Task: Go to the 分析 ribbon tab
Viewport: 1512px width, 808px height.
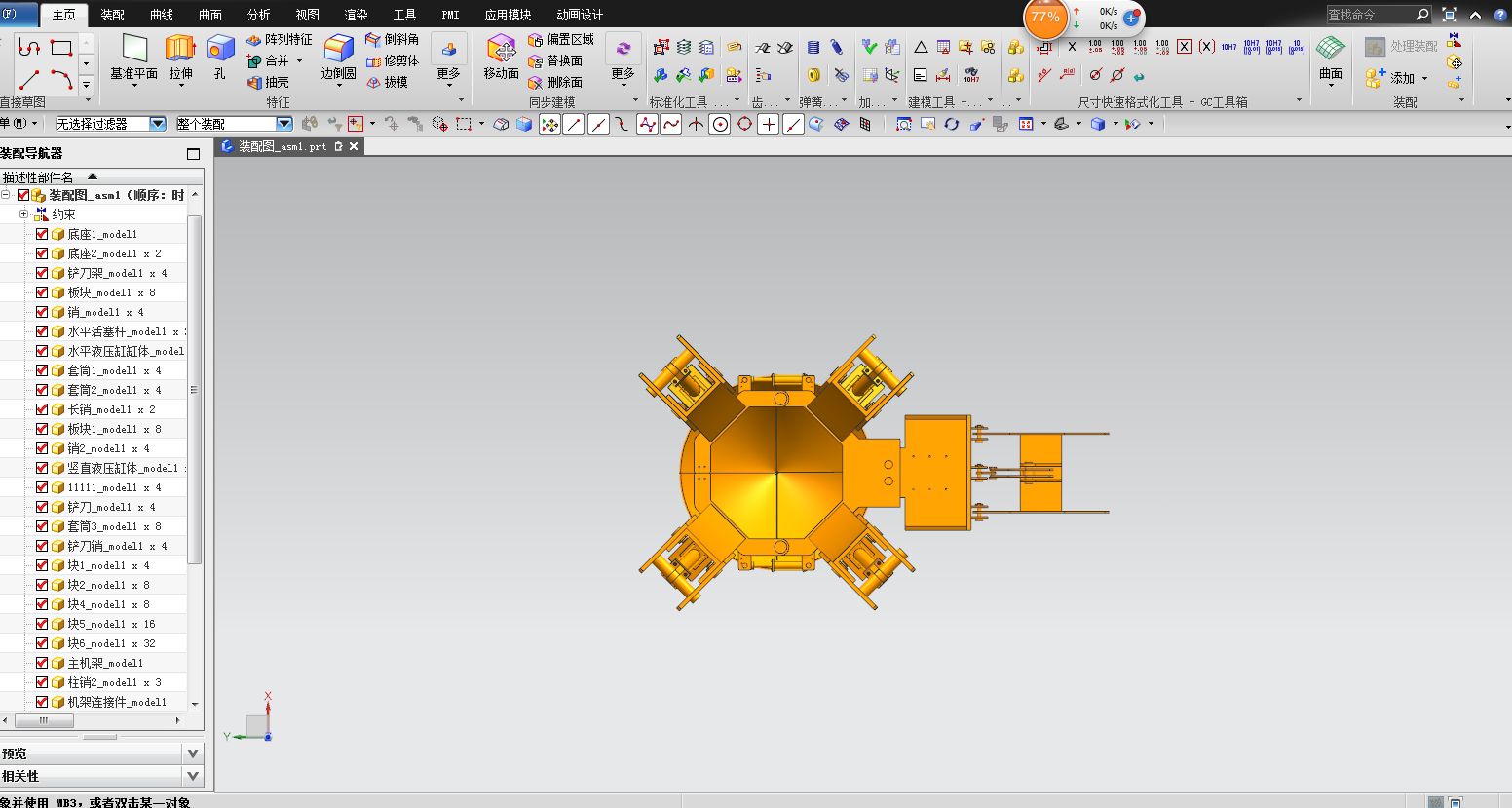Action: [x=258, y=15]
